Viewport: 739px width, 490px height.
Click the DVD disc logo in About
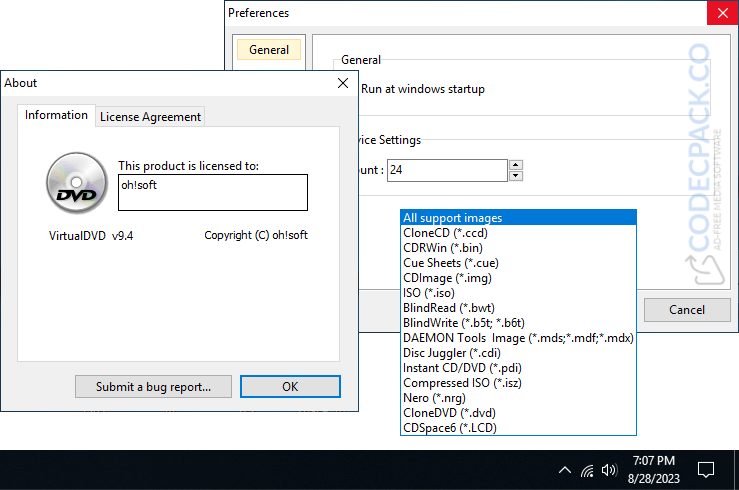(77, 183)
